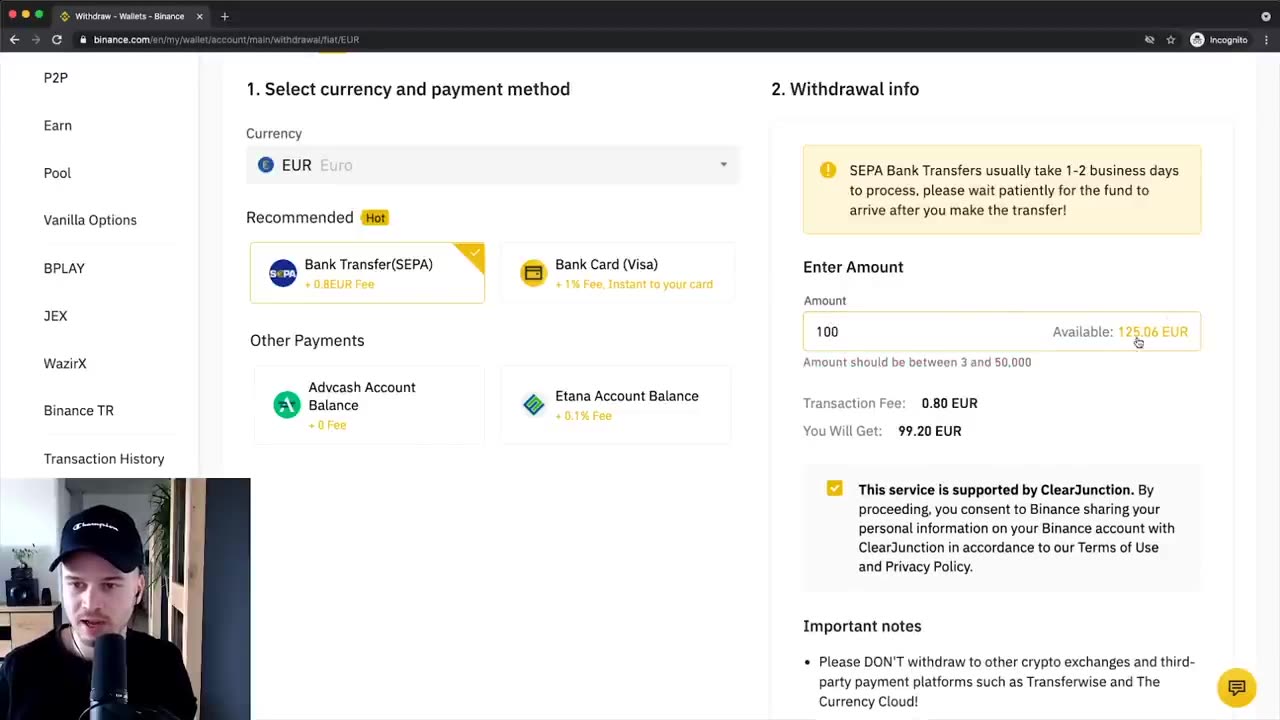
Task: Click 'Amount should be between 3 and 50,000'
Action: [917, 362]
